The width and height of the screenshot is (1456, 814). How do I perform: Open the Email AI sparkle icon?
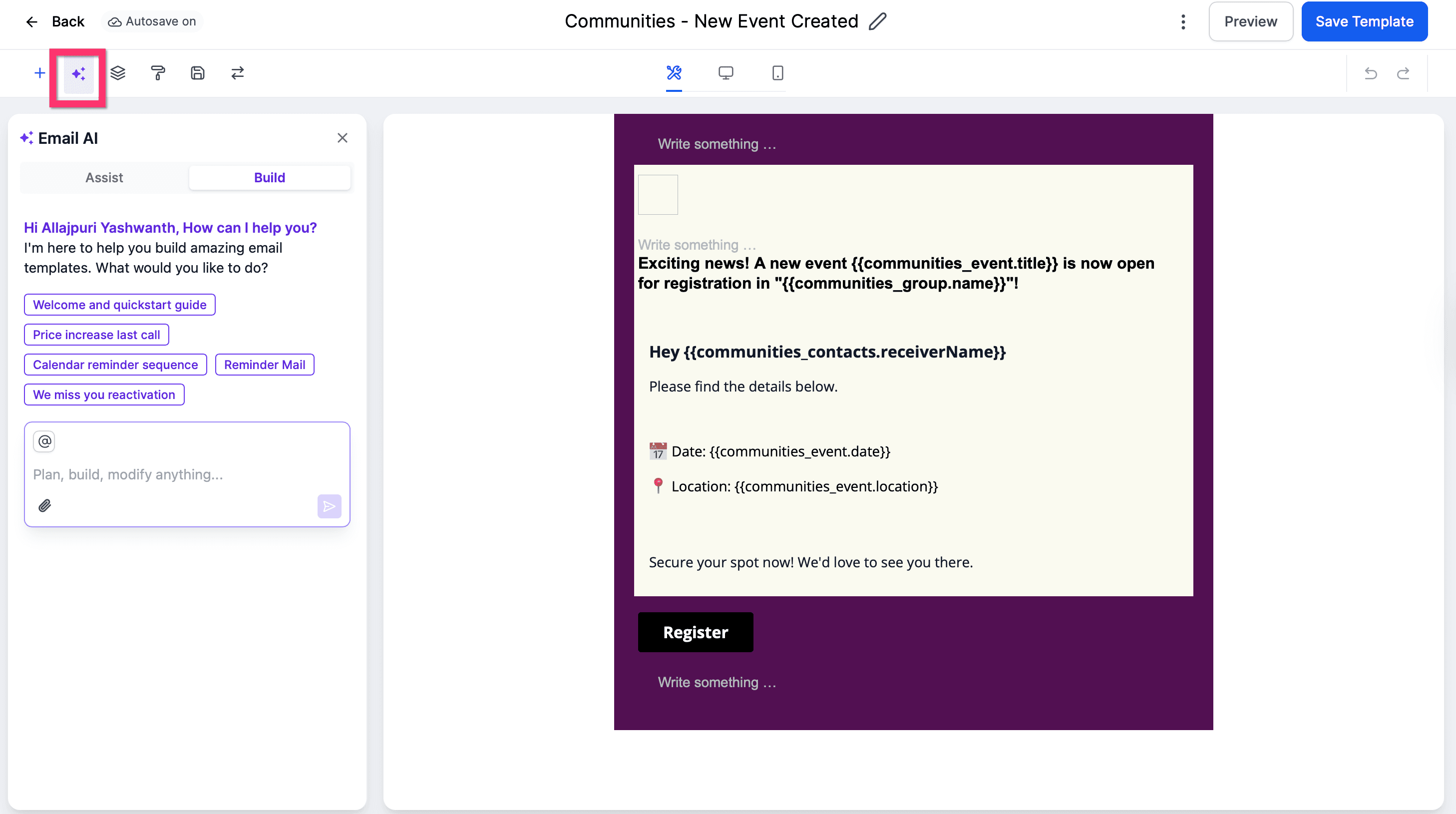78,73
